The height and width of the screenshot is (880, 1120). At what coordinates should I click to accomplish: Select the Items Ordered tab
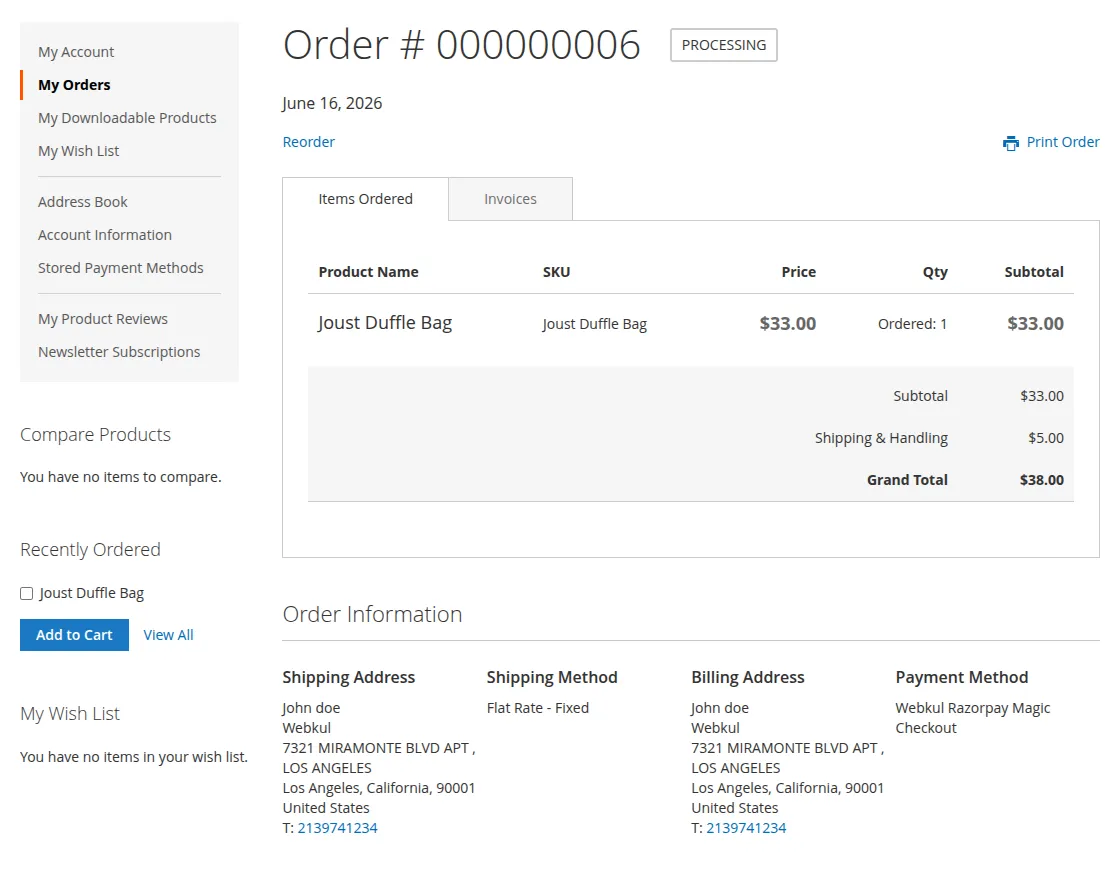click(x=365, y=199)
